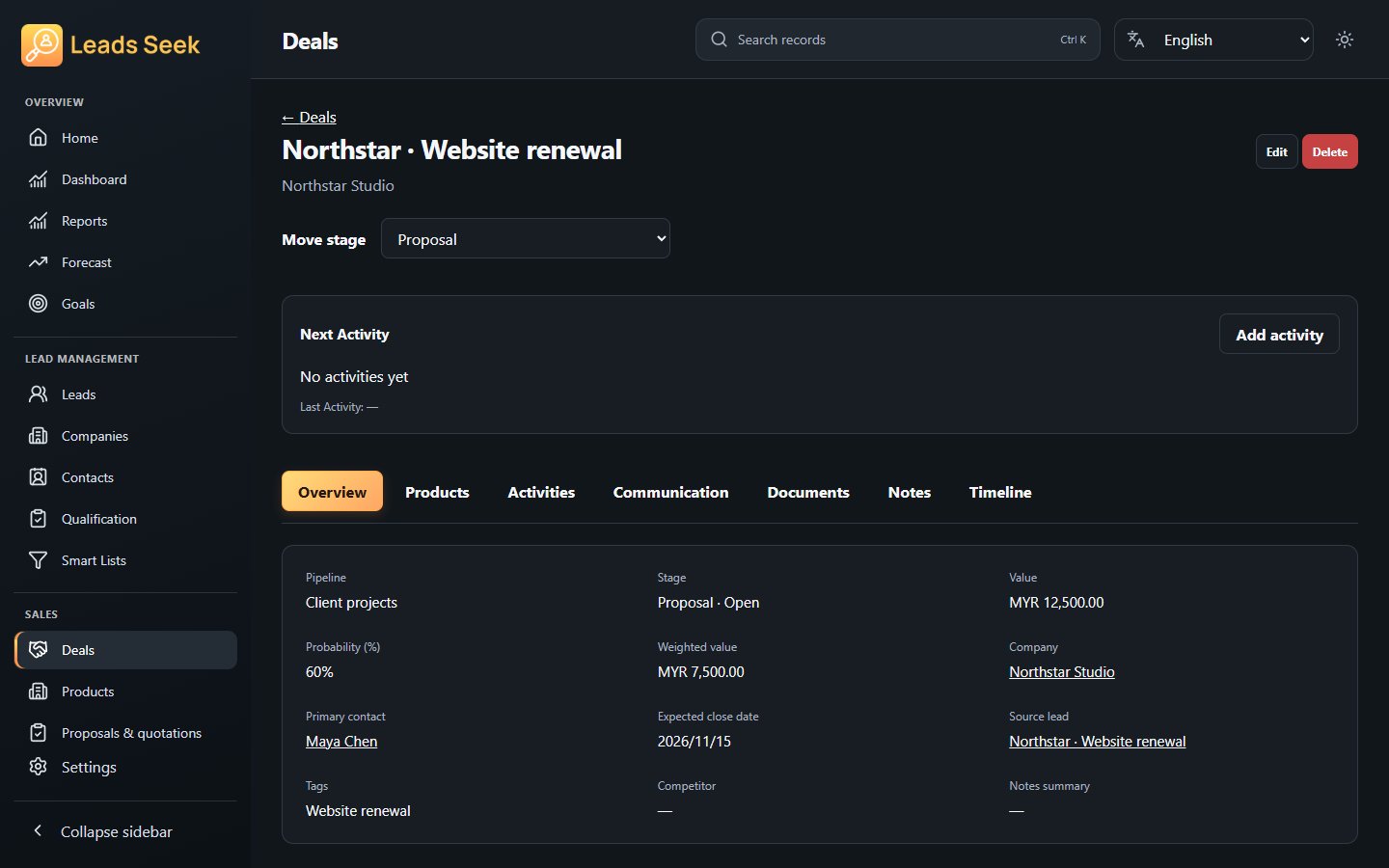Click the Proposals & quotations clipboard icon
Viewport: 1389px width, 868px height.
click(x=38, y=733)
